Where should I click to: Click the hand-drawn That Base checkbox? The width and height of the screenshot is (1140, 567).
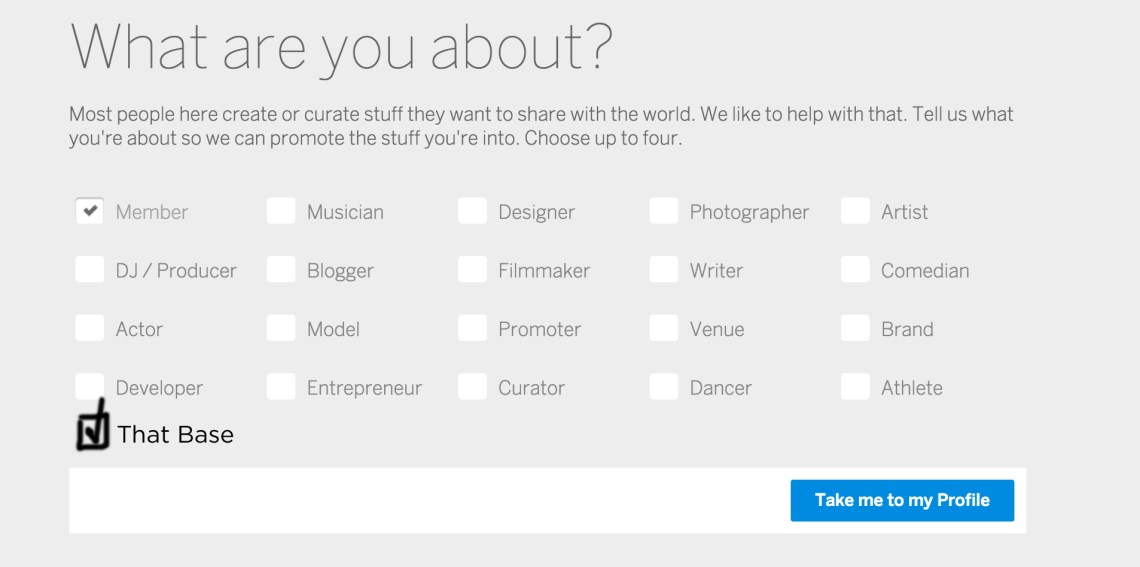(x=93, y=430)
